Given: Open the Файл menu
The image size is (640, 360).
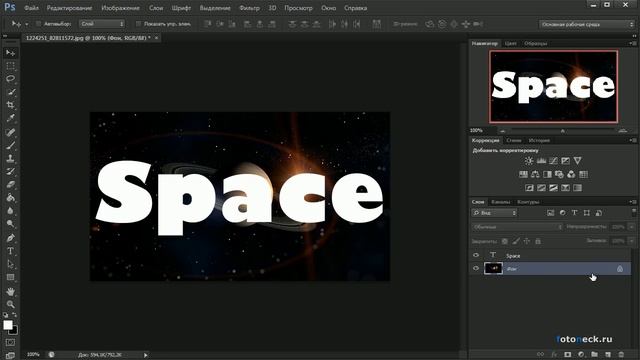Looking at the screenshot, I should [31, 8].
